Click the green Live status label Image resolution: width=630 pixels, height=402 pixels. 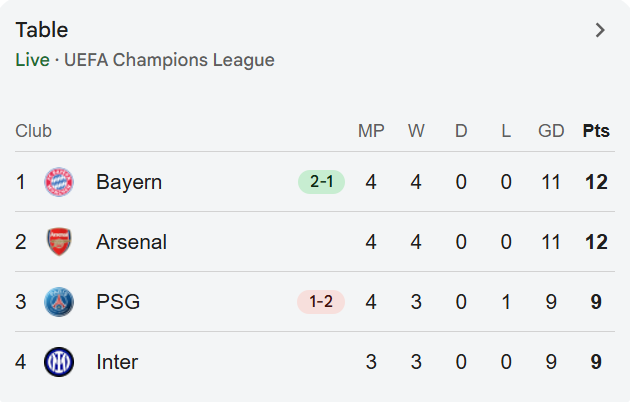click(32, 60)
